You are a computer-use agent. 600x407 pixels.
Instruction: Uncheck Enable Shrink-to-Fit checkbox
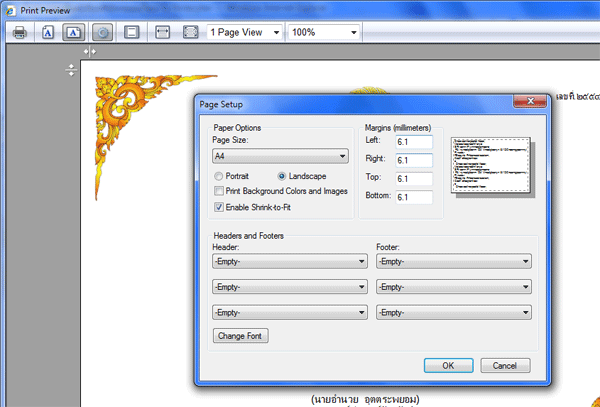coord(220,207)
